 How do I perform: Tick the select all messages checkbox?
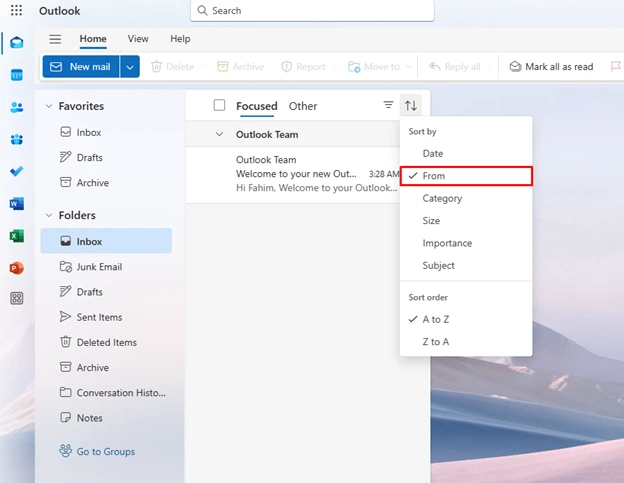pos(219,105)
